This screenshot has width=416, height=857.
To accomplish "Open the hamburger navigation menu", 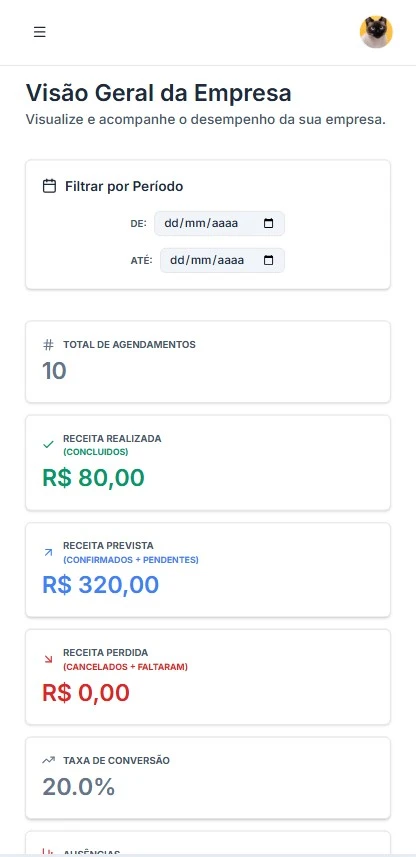I will (39, 32).
